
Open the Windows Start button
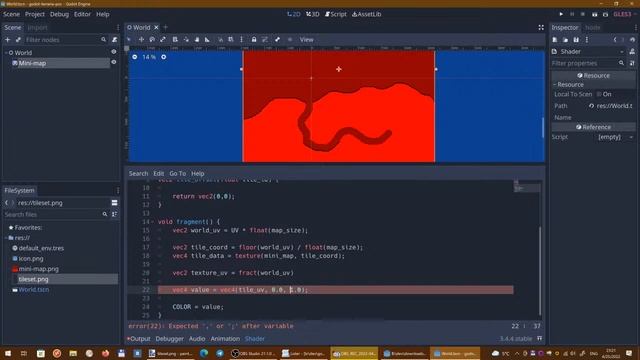coord(8,353)
